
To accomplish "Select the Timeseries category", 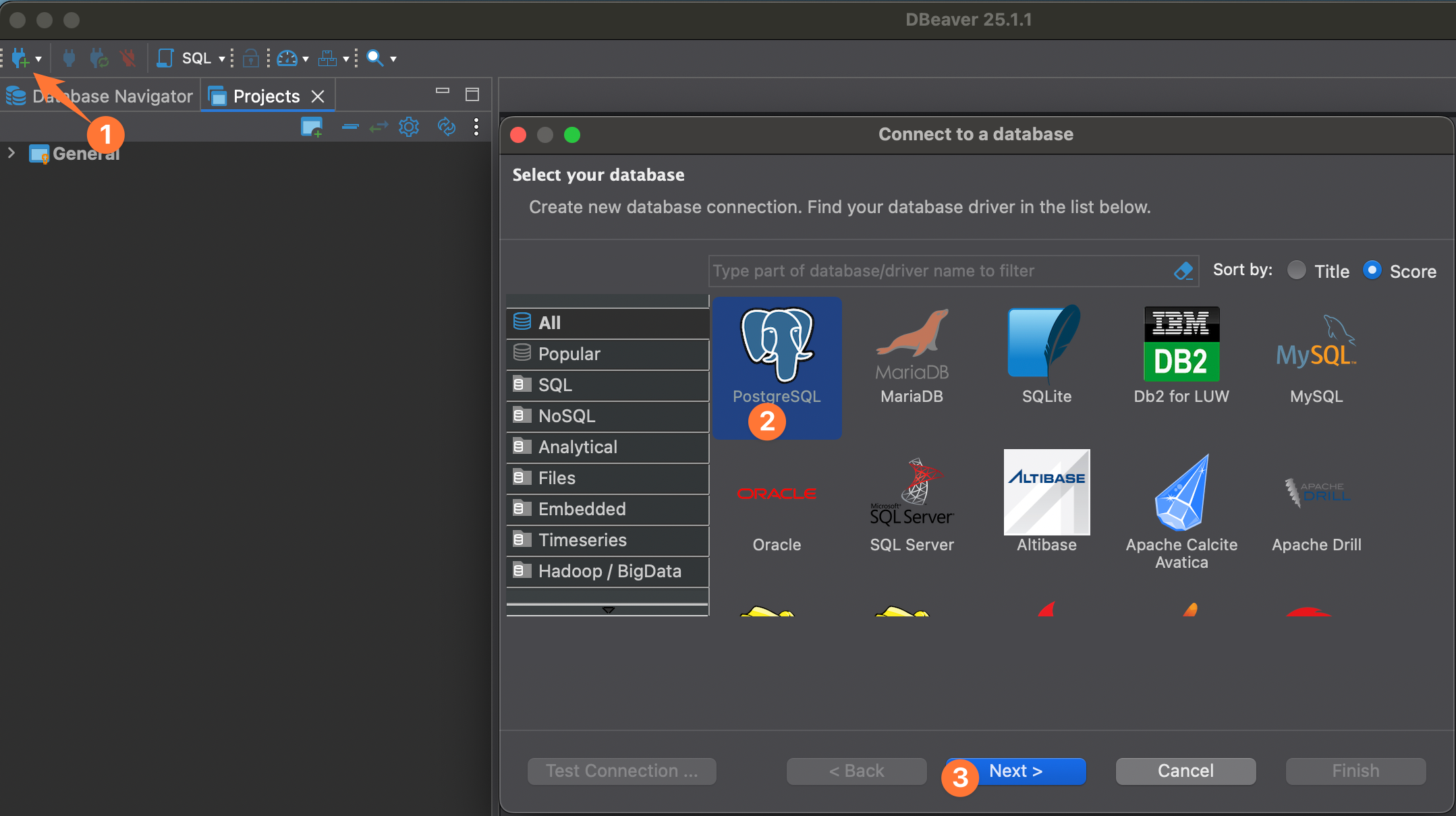I will coord(607,540).
